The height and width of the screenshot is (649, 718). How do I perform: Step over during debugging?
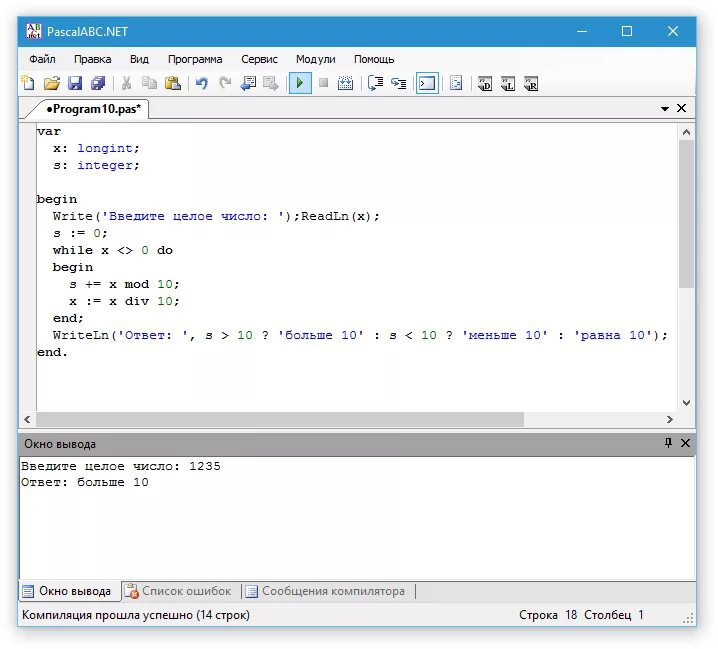click(x=375, y=83)
